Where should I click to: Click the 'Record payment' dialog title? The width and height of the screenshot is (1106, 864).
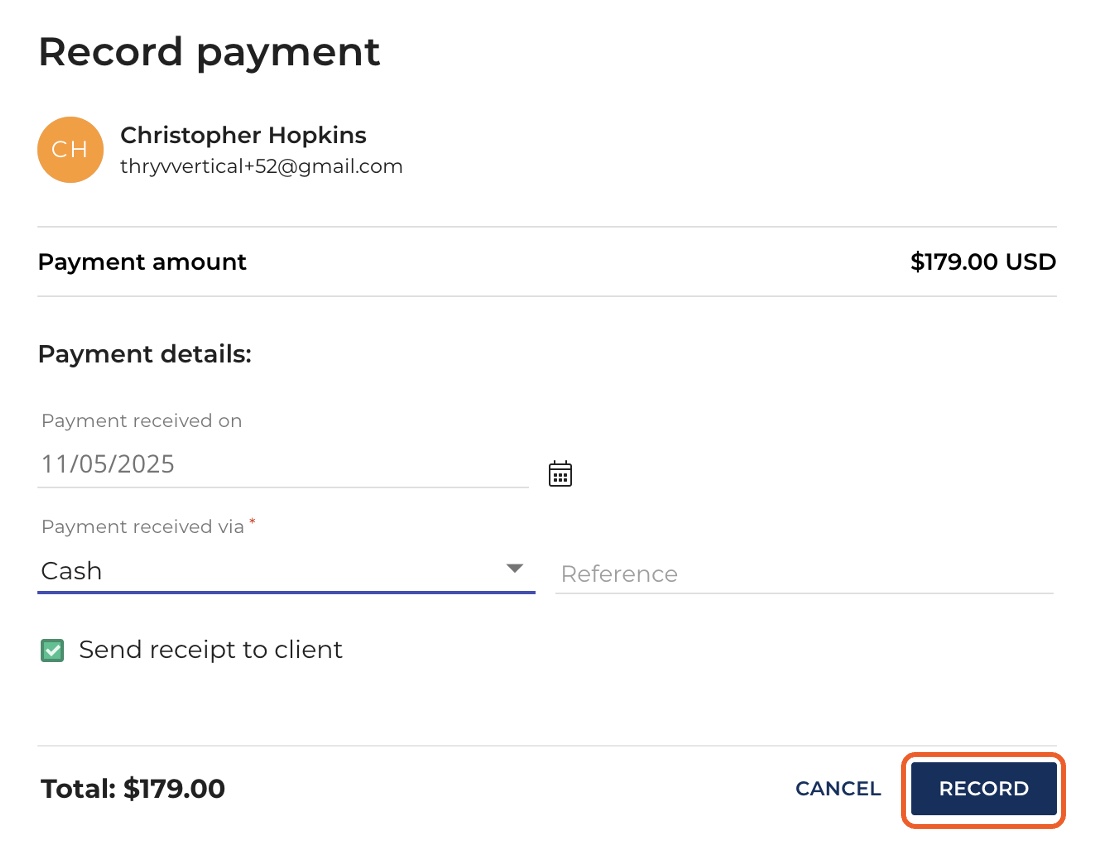pos(209,52)
